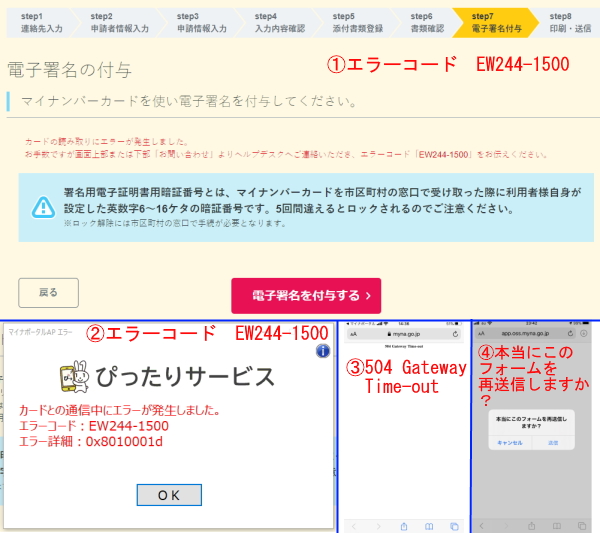Image resolution: width=600 pixels, height=533 pixels.
Task: Tap キャンセル in resend form prompt
Action: 510,443
